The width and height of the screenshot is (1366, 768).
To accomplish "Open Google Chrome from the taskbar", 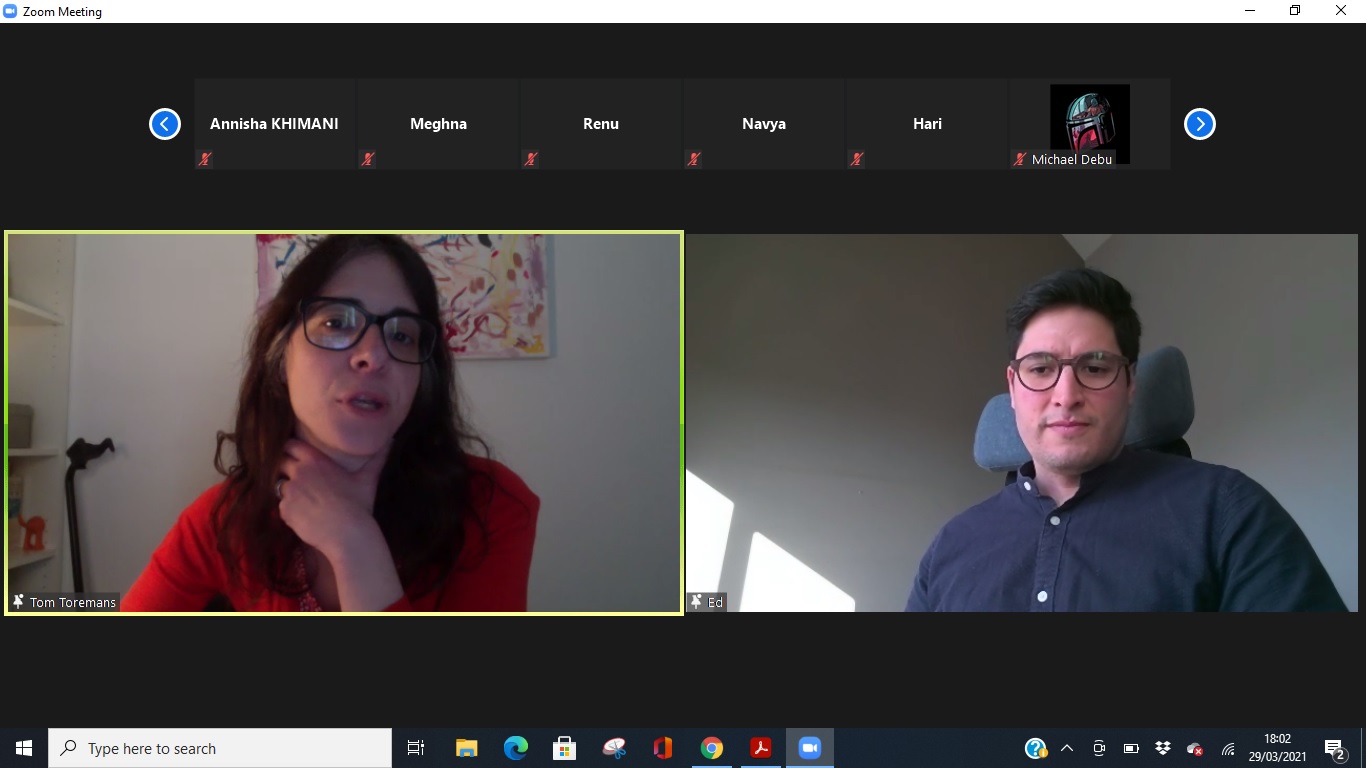I will 711,748.
